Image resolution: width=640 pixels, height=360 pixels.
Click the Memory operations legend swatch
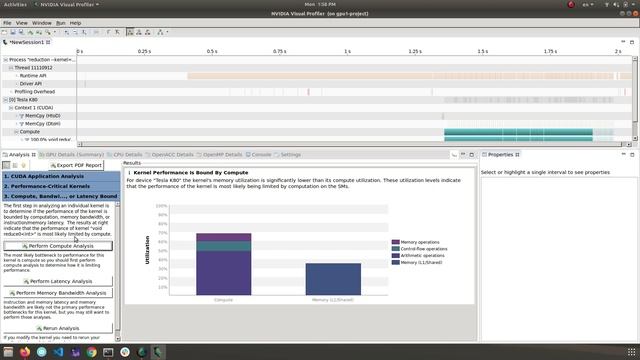click(x=396, y=242)
